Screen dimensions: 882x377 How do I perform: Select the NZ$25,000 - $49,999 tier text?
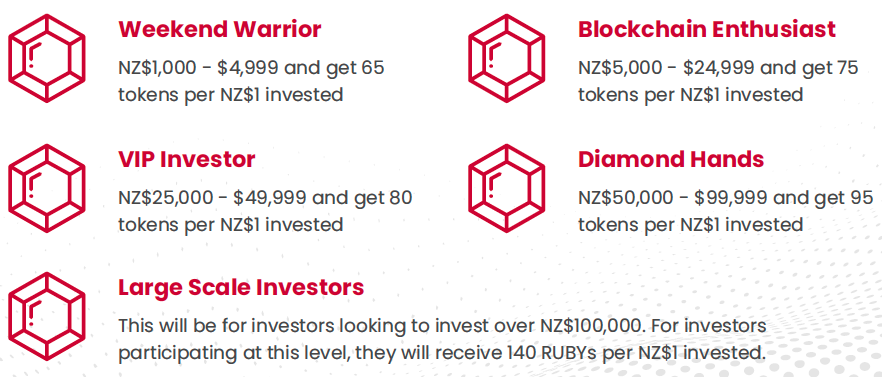point(266,211)
